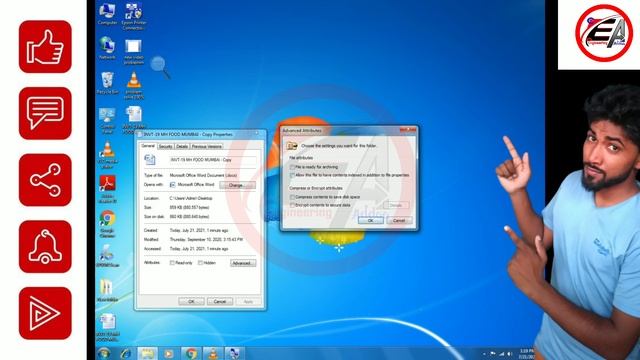Toggle the allow contents indexed checkbox
The width and height of the screenshot is (640, 360).
pos(292,176)
